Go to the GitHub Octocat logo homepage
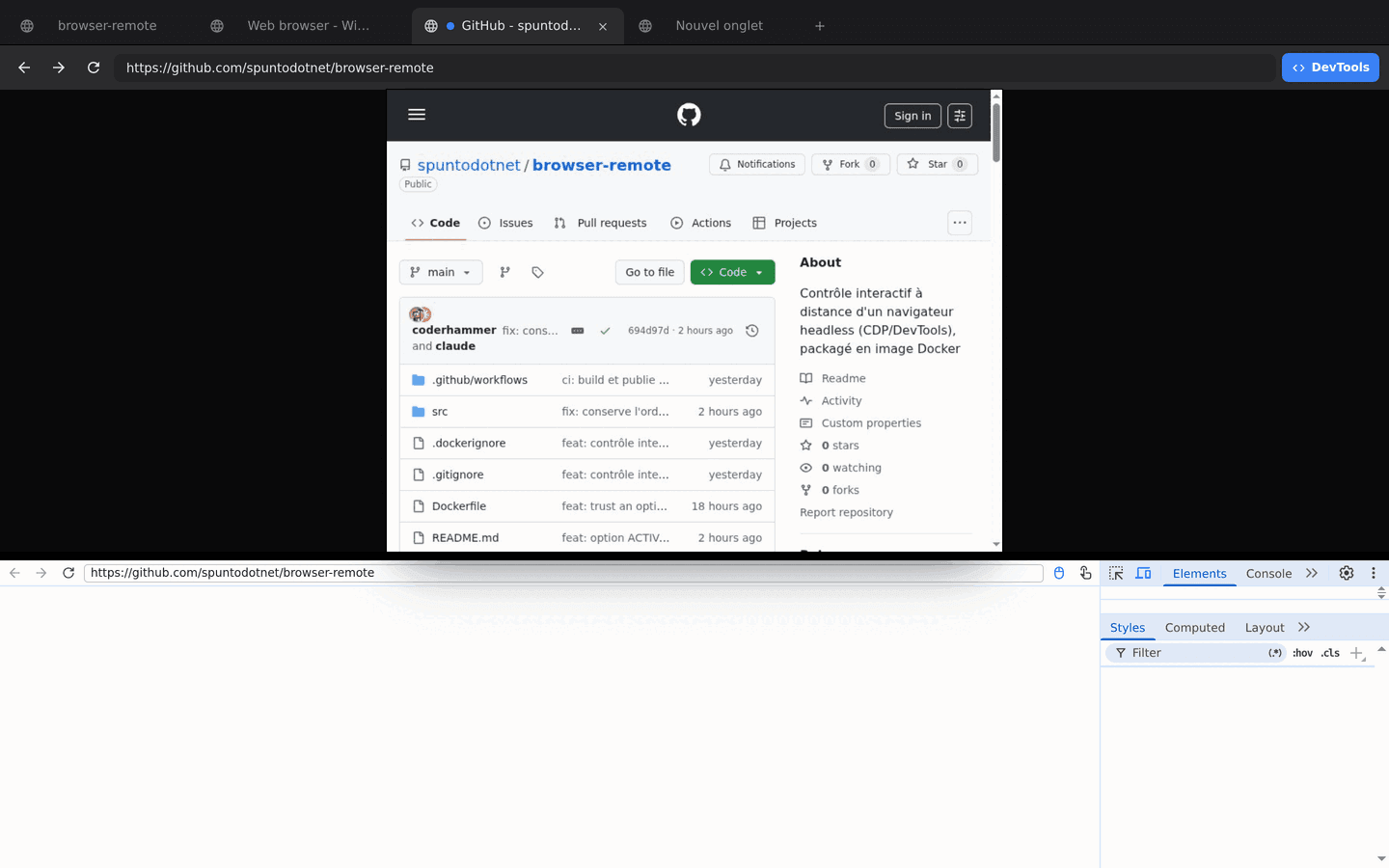 click(x=689, y=115)
